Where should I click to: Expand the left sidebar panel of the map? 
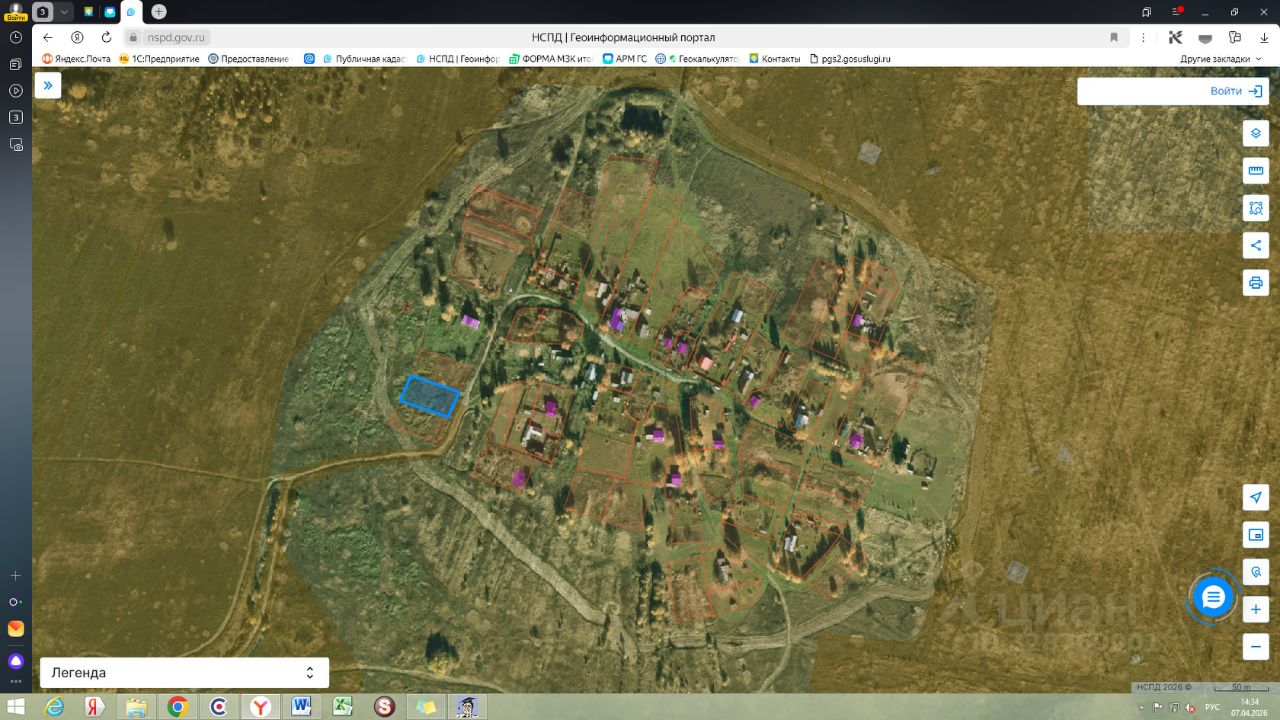[x=48, y=86]
